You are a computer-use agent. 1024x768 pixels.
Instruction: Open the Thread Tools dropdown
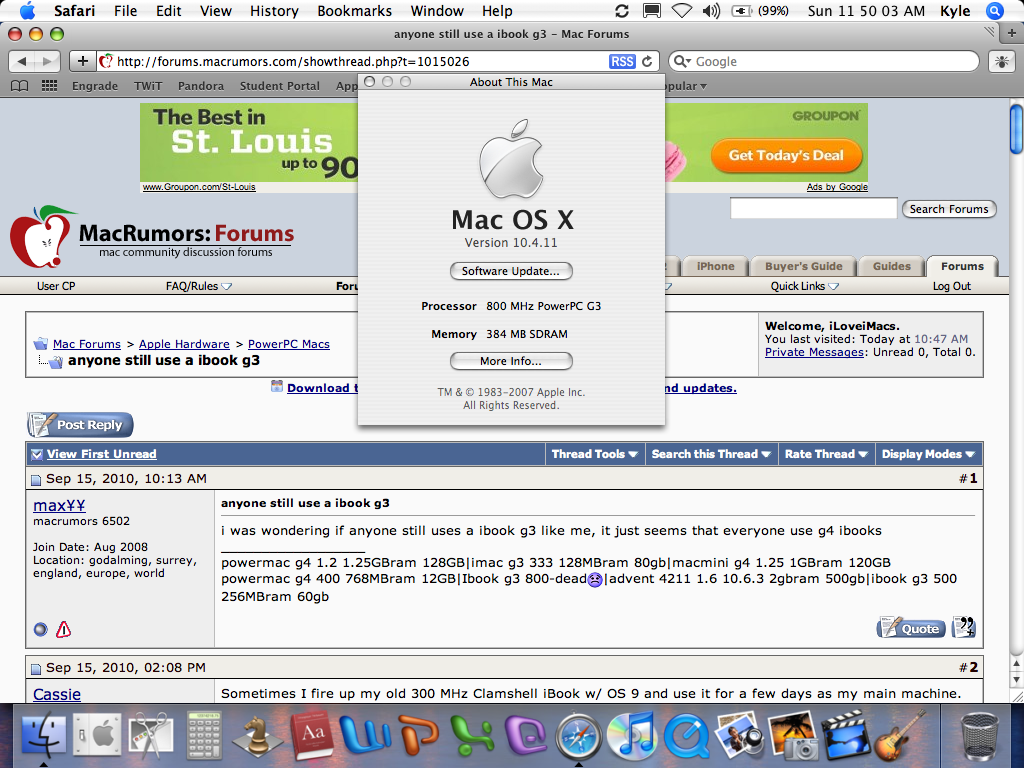(594, 454)
